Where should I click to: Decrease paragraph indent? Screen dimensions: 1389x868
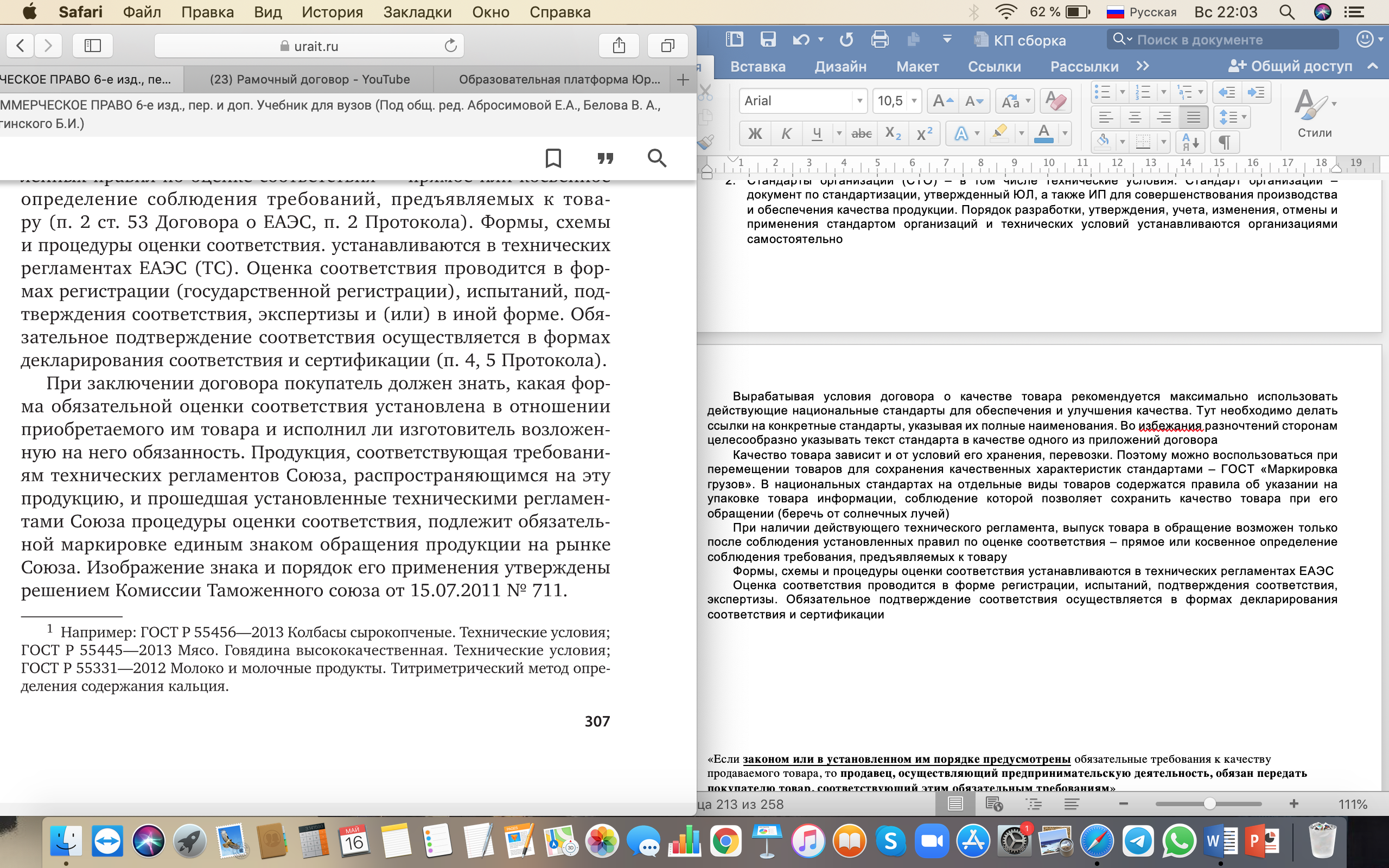(x=1227, y=92)
